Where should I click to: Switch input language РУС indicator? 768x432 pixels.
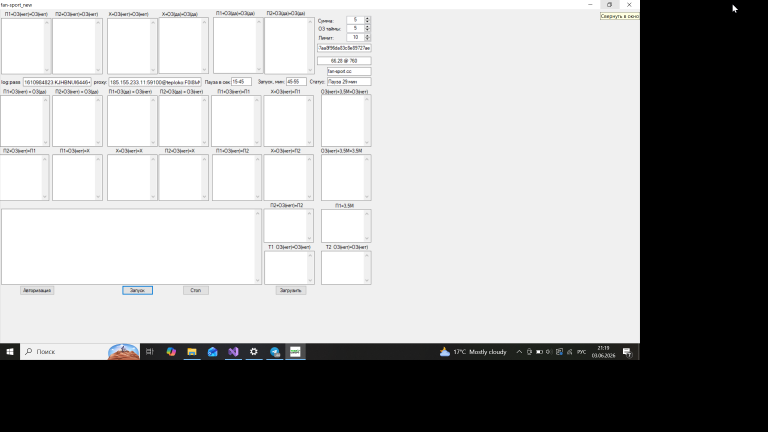click(581, 352)
